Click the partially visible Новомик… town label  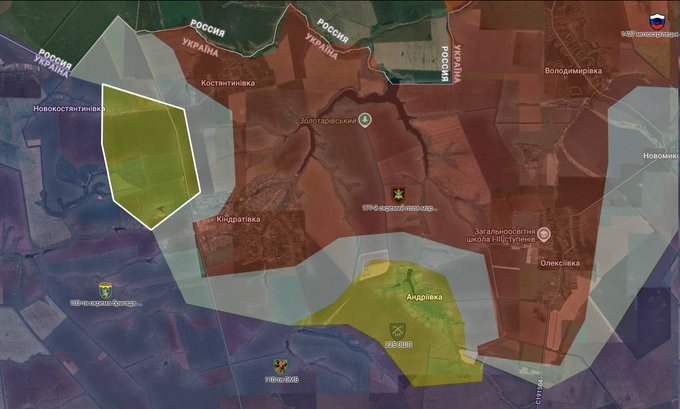pyautogui.click(x=660, y=156)
